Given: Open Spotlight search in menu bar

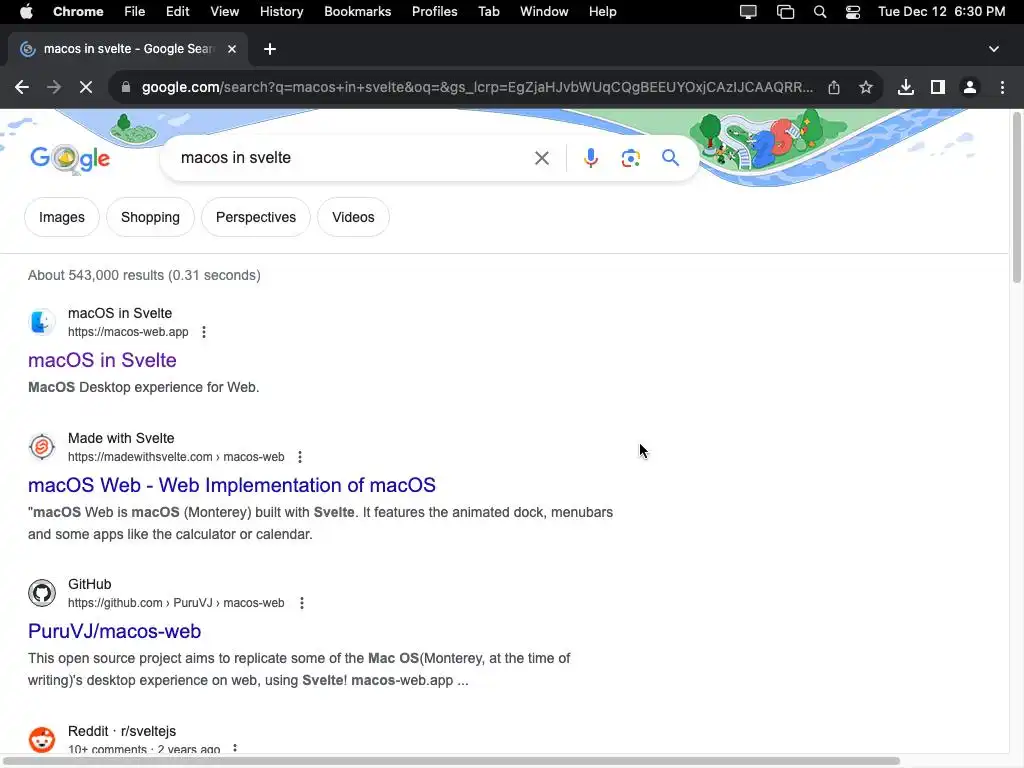Looking at the screenshot, I should (x=820, y=12).
